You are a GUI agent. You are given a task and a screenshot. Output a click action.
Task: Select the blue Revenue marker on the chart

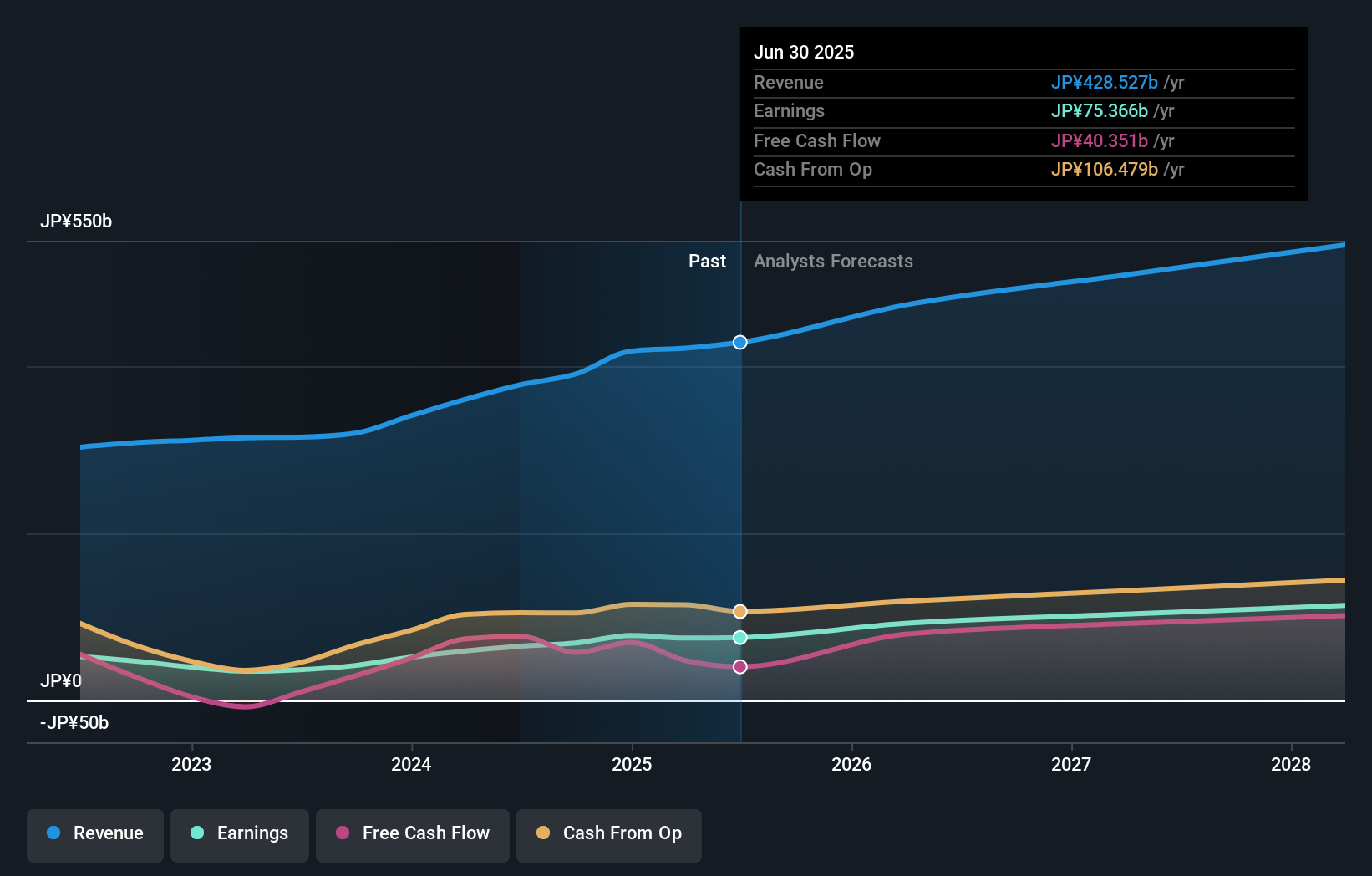(x=739, y=342)
